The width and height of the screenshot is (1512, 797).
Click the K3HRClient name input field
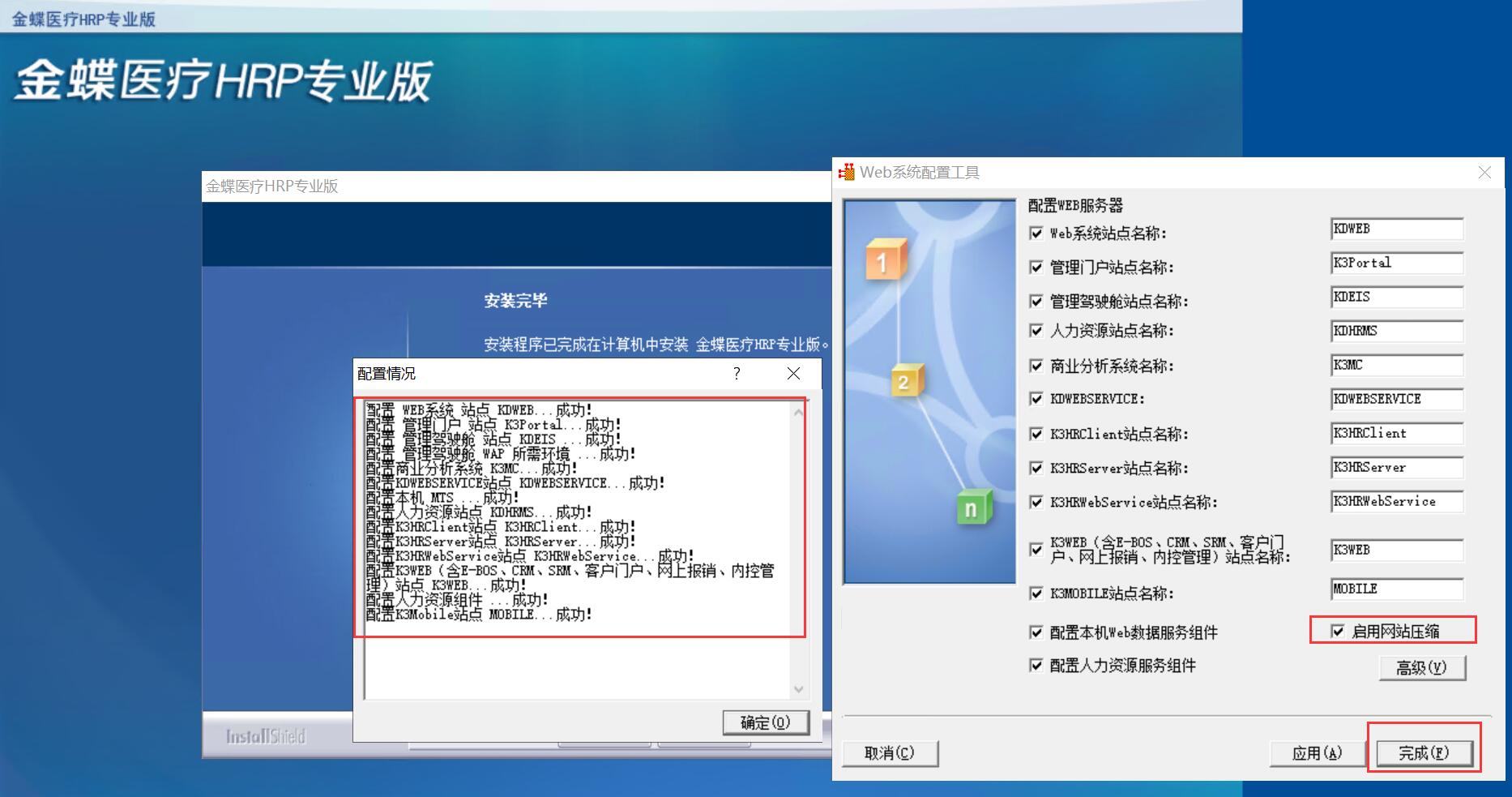(1397, 434)
